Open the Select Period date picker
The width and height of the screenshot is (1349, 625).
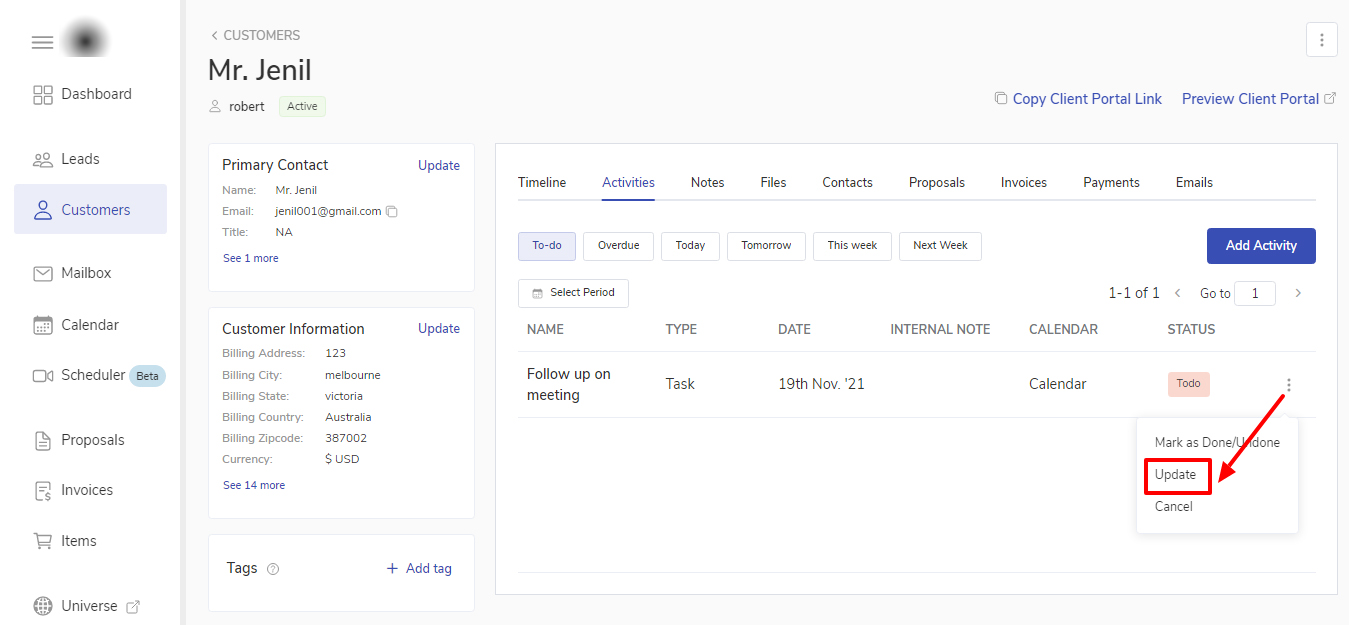[573, 293]
